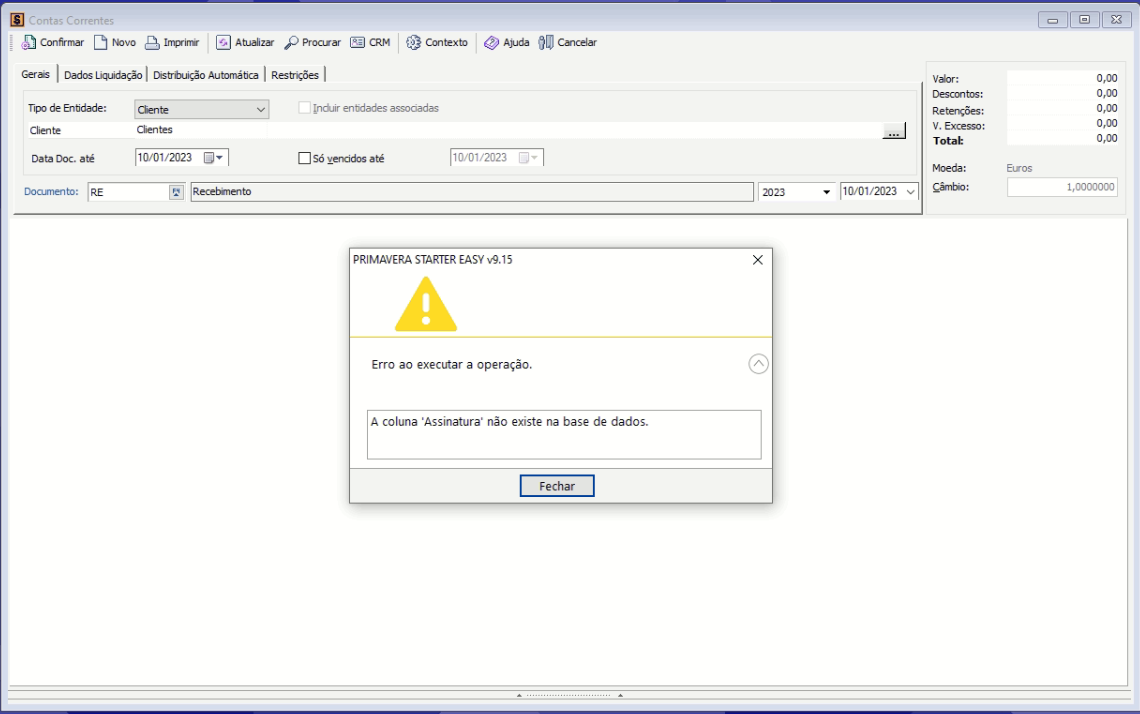Click the Novo document icon

point(100,43)
